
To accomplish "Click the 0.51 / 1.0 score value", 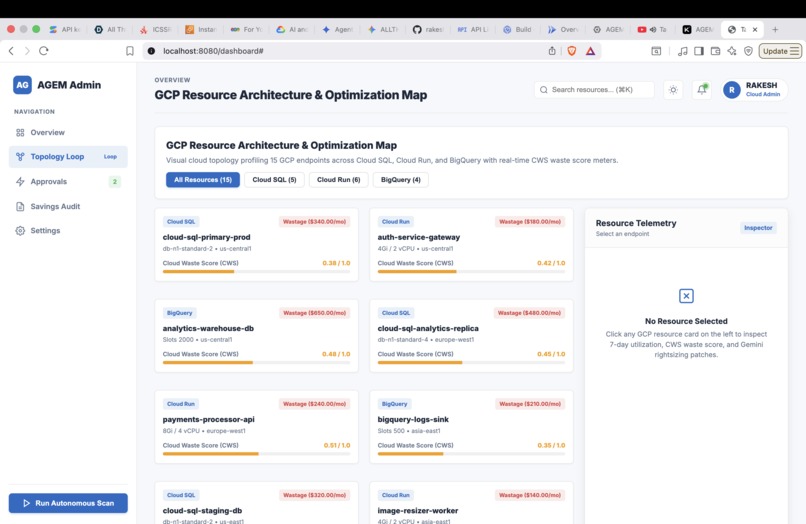I will click(337, 445).
